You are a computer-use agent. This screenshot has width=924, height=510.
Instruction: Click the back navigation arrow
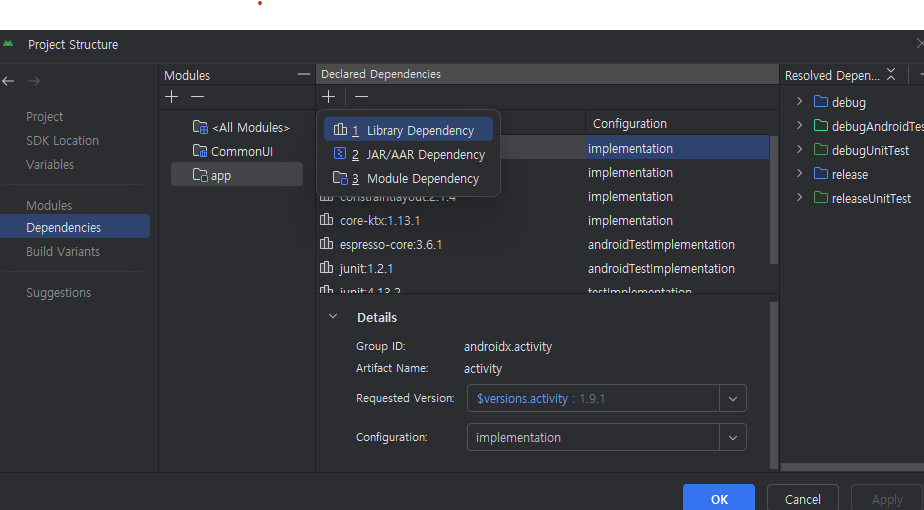click(9, 81)
